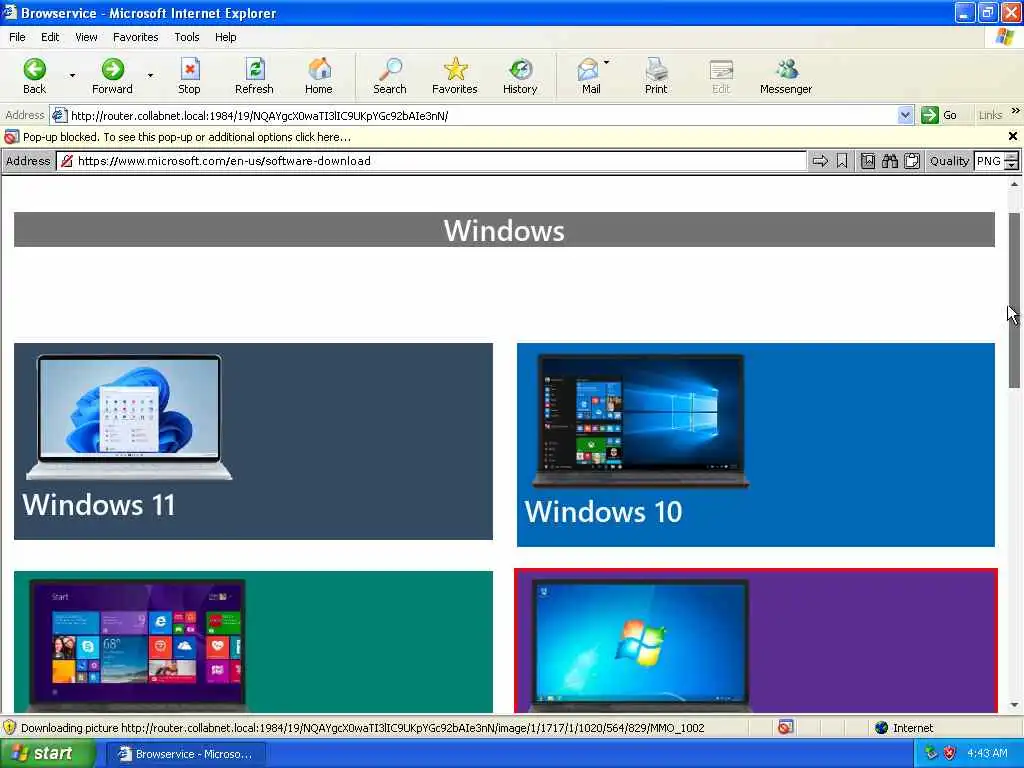The width and height of the screenshot is (1024, 768).
Task: Click the page vertical scrollbar thumb
Action: (1014, 300)
